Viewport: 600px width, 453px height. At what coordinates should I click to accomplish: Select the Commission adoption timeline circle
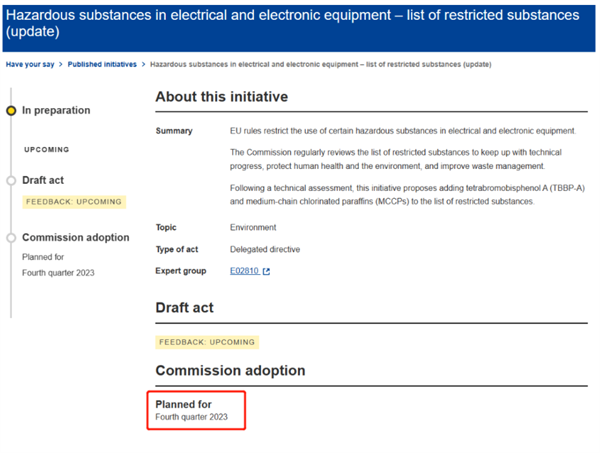tap(11, 238)
